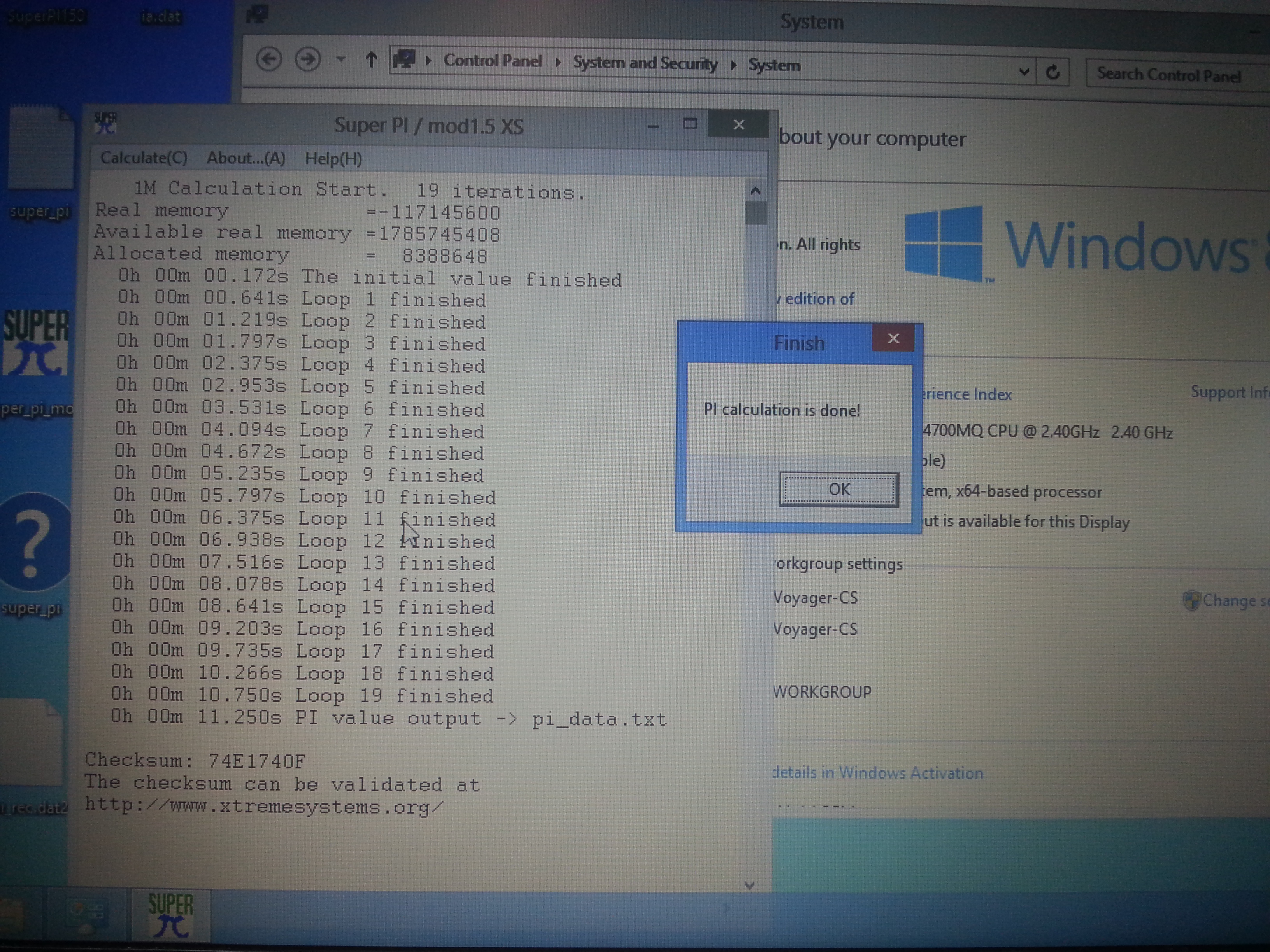This screenshot has width=1270, height=952.
Task: Click the Loop 19 finished line
Action: tap(303, 695)
